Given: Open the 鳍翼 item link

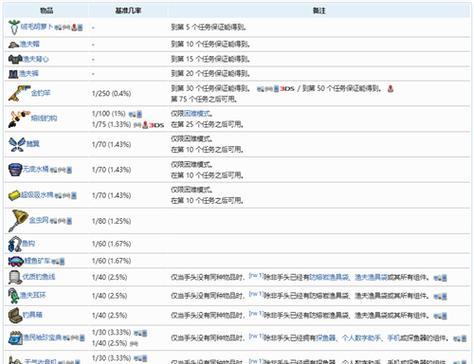Looking at the screenshot, I should 33,144.
